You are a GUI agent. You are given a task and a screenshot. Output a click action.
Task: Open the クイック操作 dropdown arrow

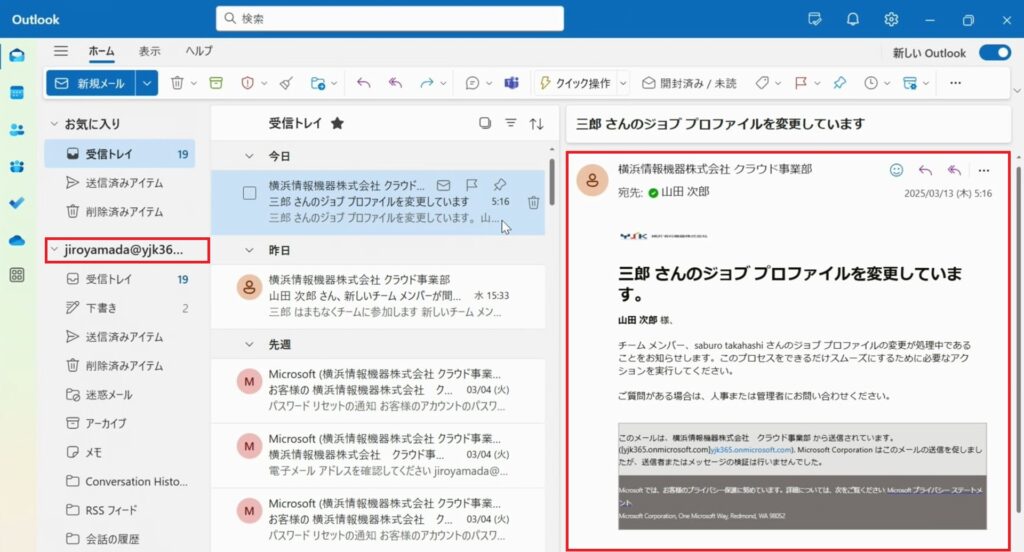(x=623, y=84)
